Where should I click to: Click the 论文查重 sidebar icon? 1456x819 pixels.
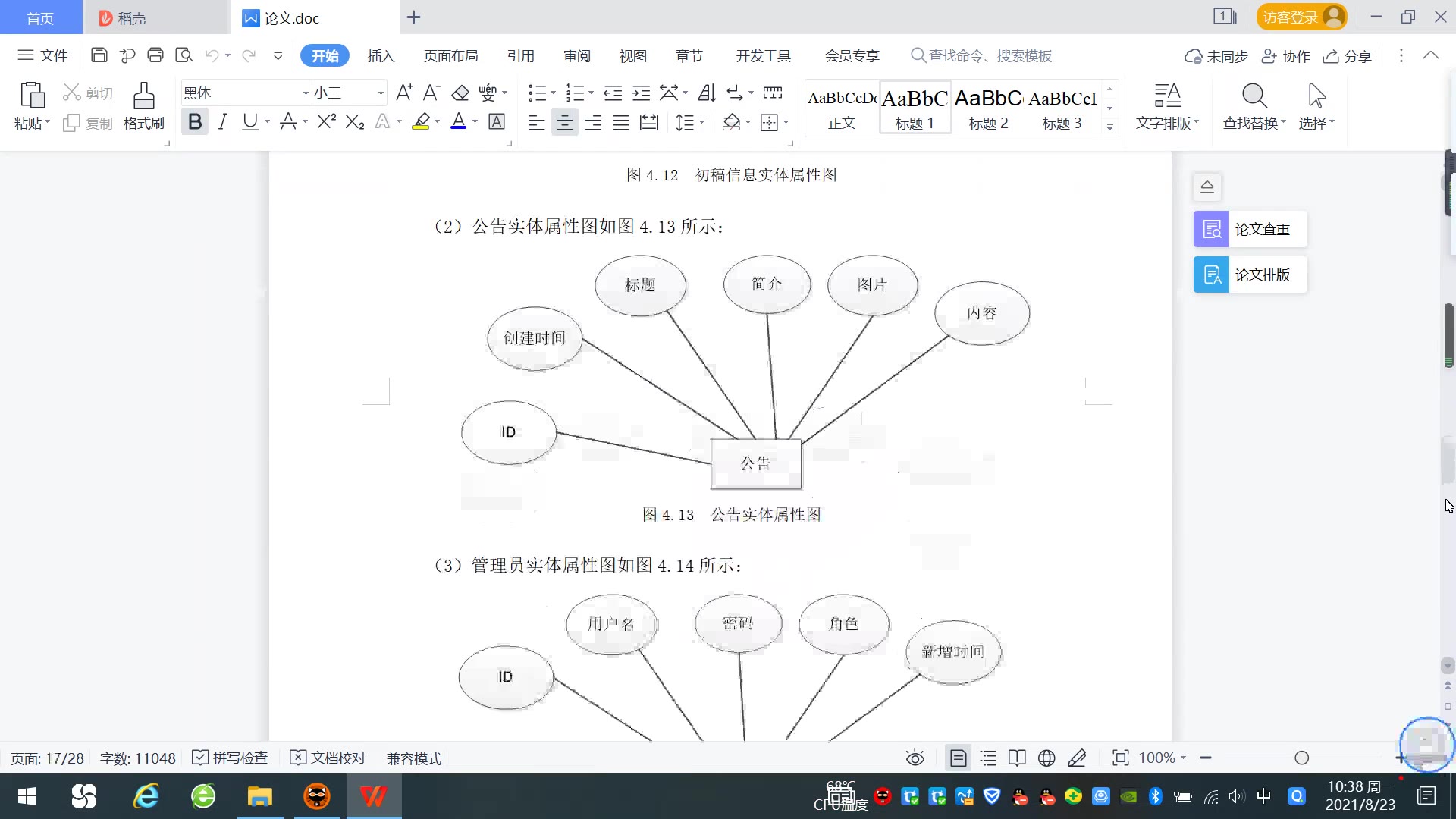[x=1211, y=229]
